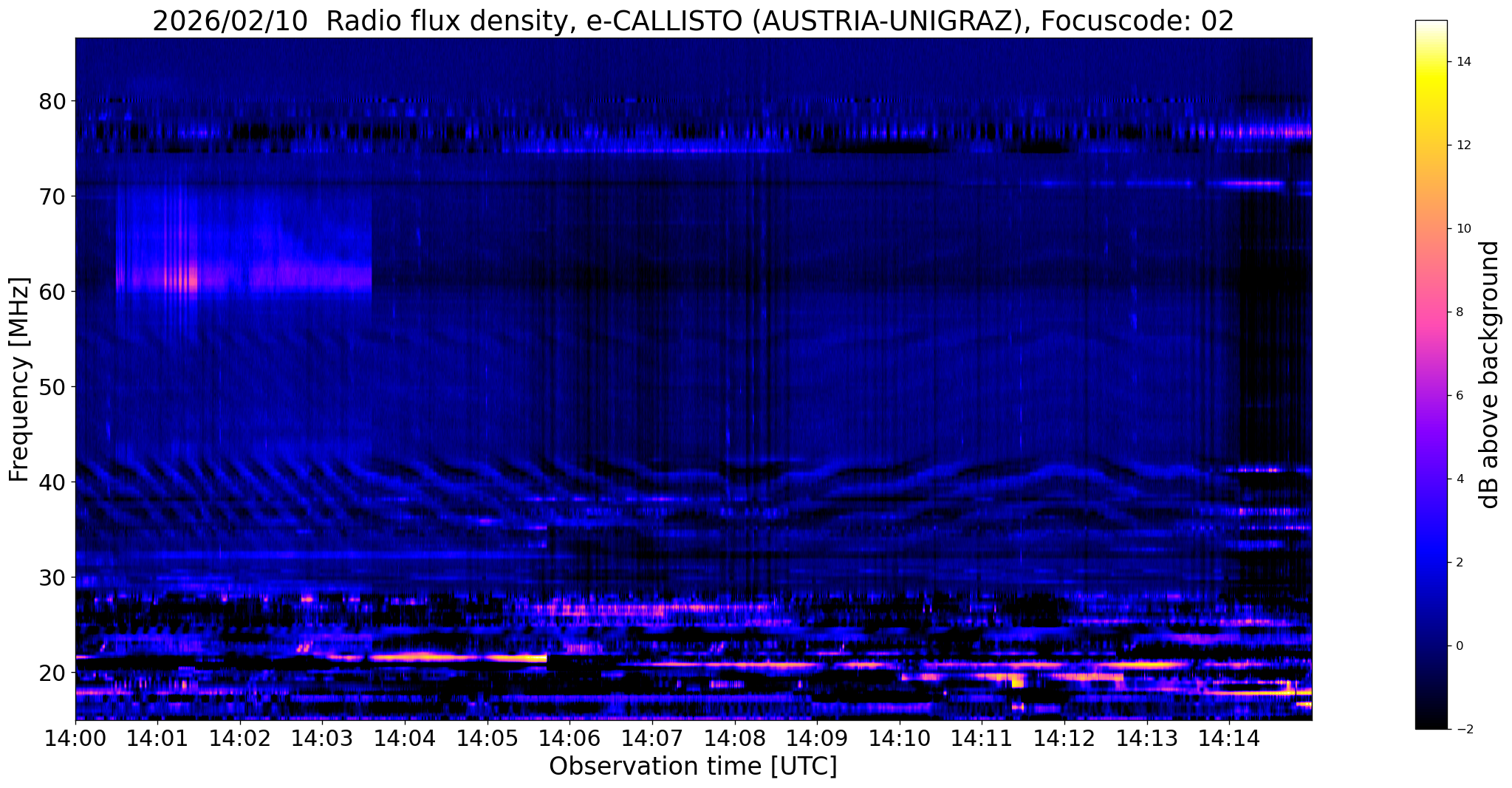This screenshot has height=788, width=1512.
Task: Select the 0 dB colorbar tick label
Action: pos(1458,646)
